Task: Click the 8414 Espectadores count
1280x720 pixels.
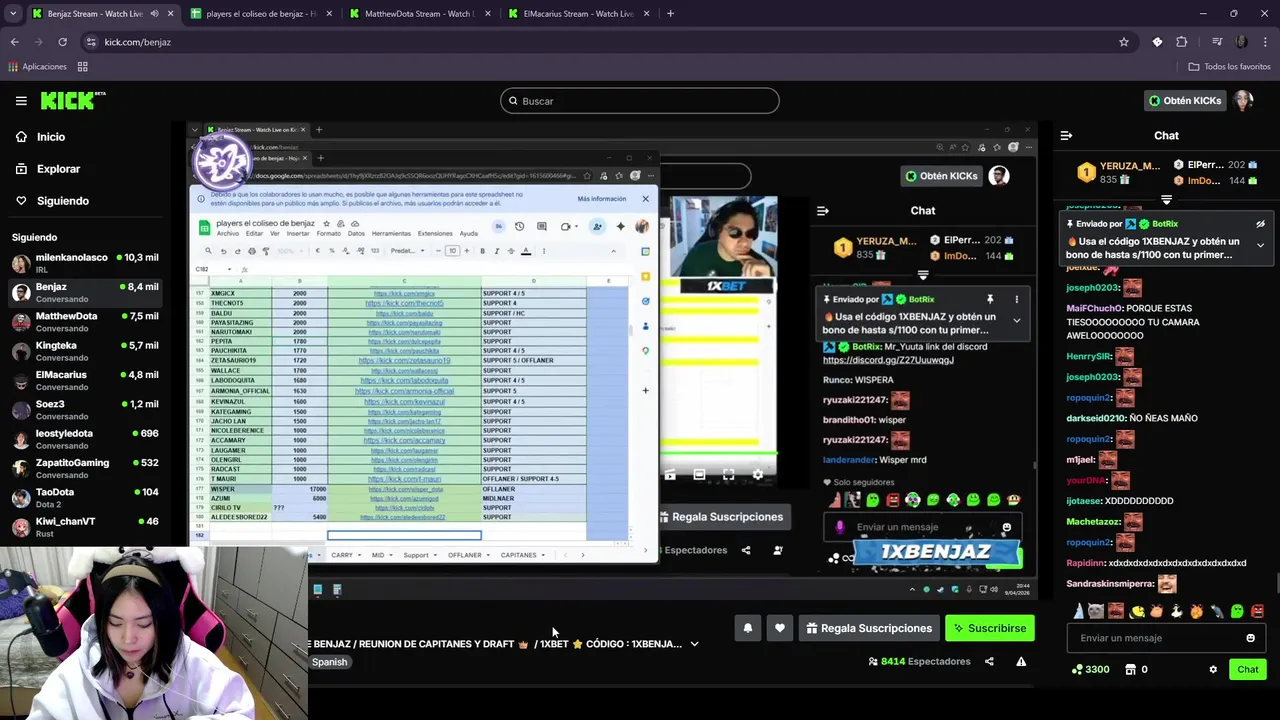Action: pos(919,661)
